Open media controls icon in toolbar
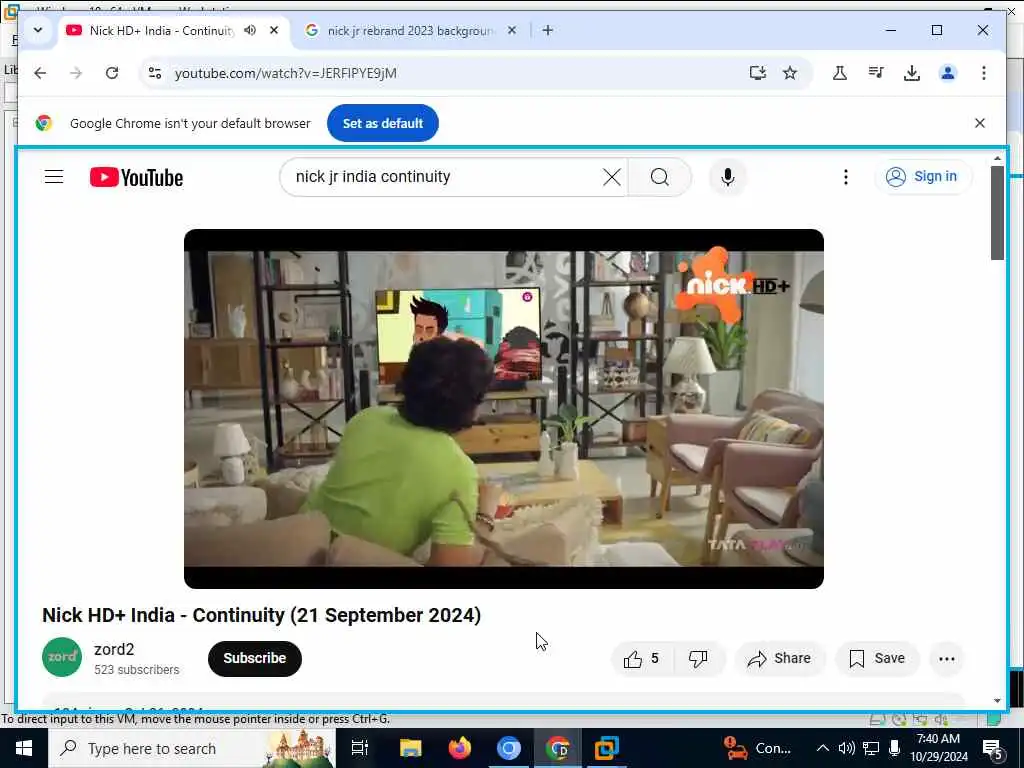This screenshot has width=1024, height=768. pyautogui.click(x=876, y=73)
